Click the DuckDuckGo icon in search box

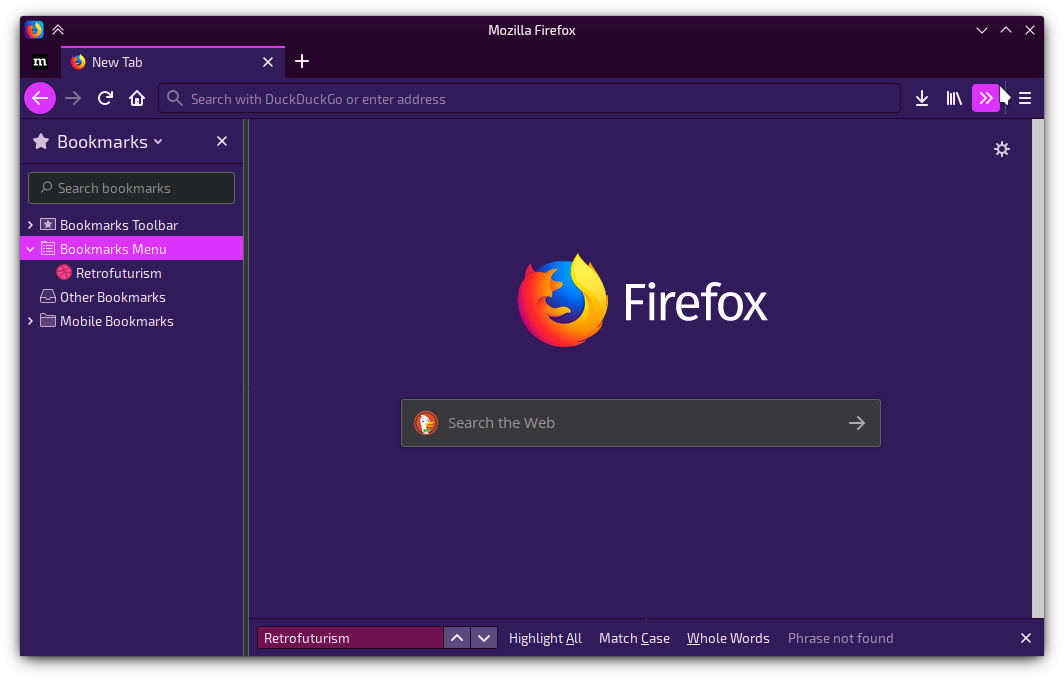point(426,423)
